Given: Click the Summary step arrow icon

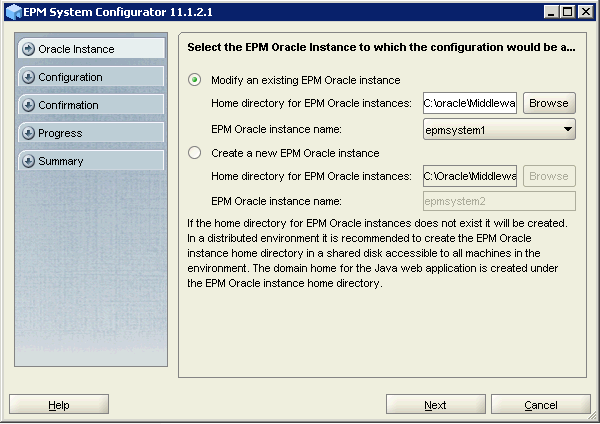Looking at the screenshot, I should [28, 161].
